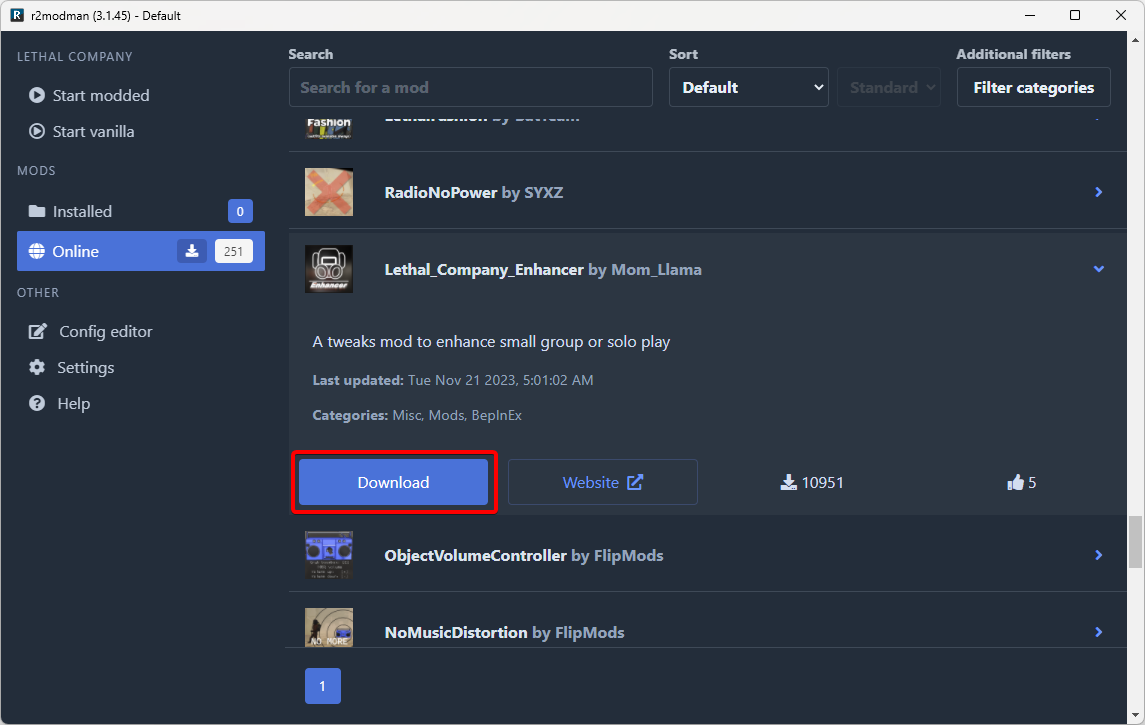1145x725 pixels.
Task: Collapse the Lethal_Company_Enhancer mod entry
Action: pos(1098,269)
